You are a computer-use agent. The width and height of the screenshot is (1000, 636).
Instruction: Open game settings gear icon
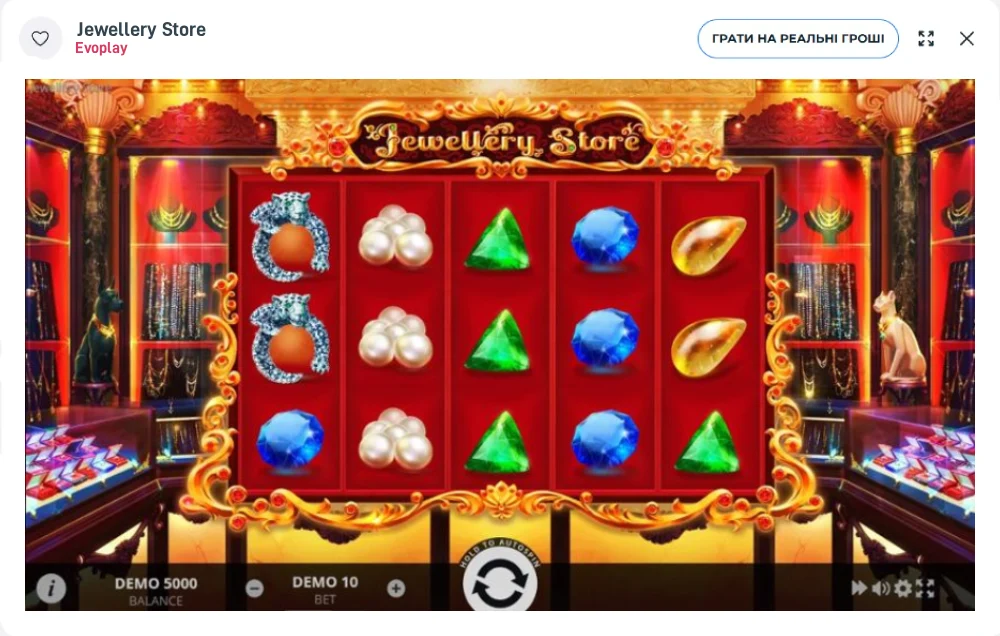pyautogui.click(x=902, y=588)
